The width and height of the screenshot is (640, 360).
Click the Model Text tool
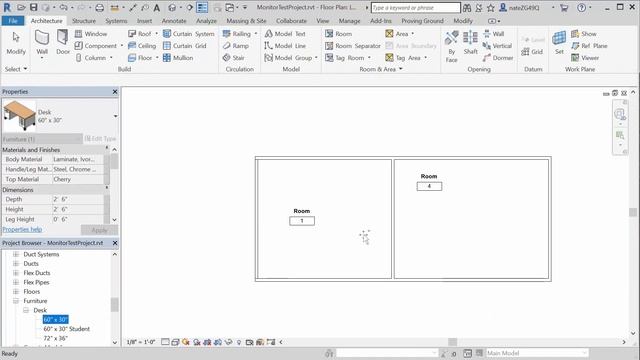click(x=285, y=33)
